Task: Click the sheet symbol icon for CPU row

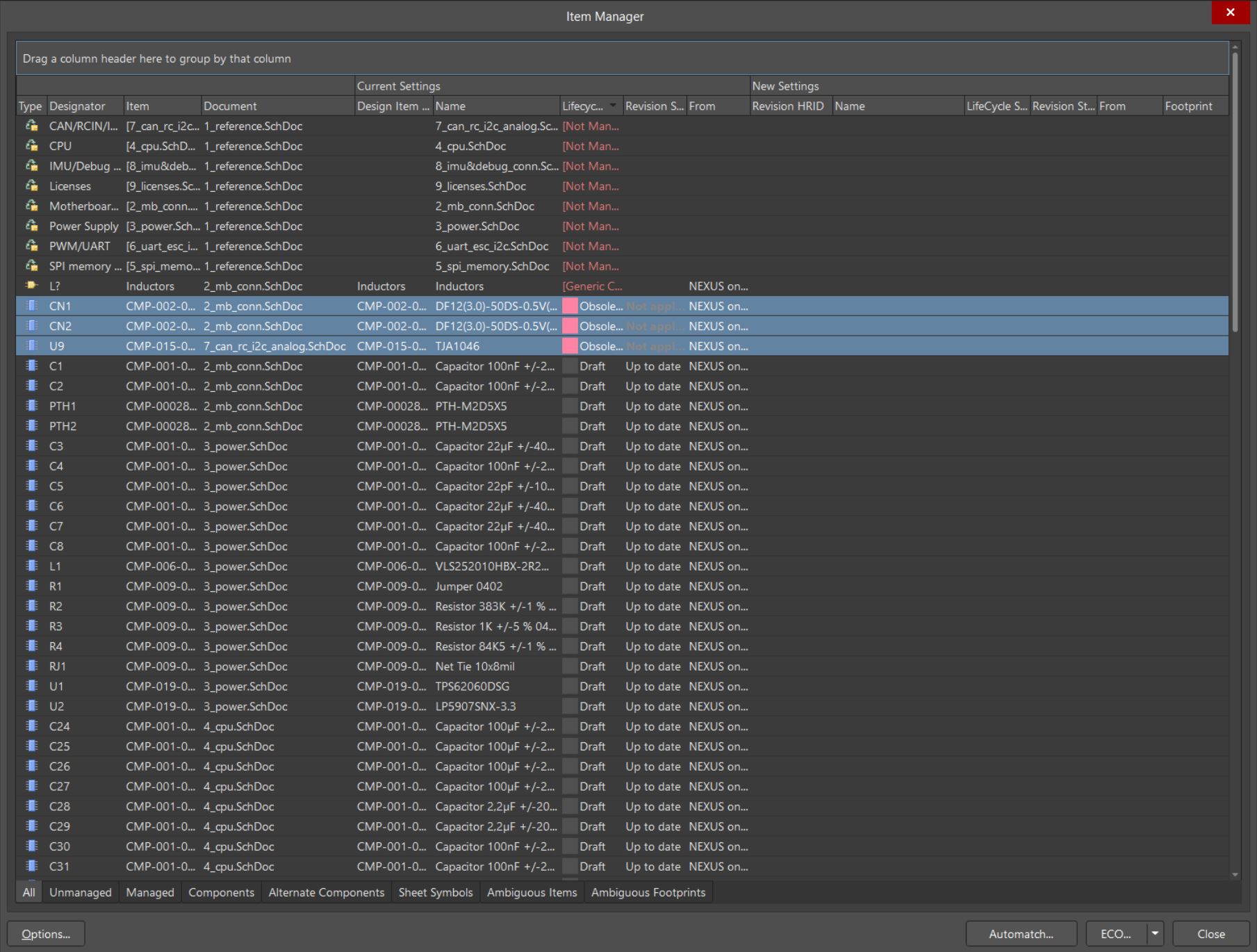Action: (x=31, y=146)
